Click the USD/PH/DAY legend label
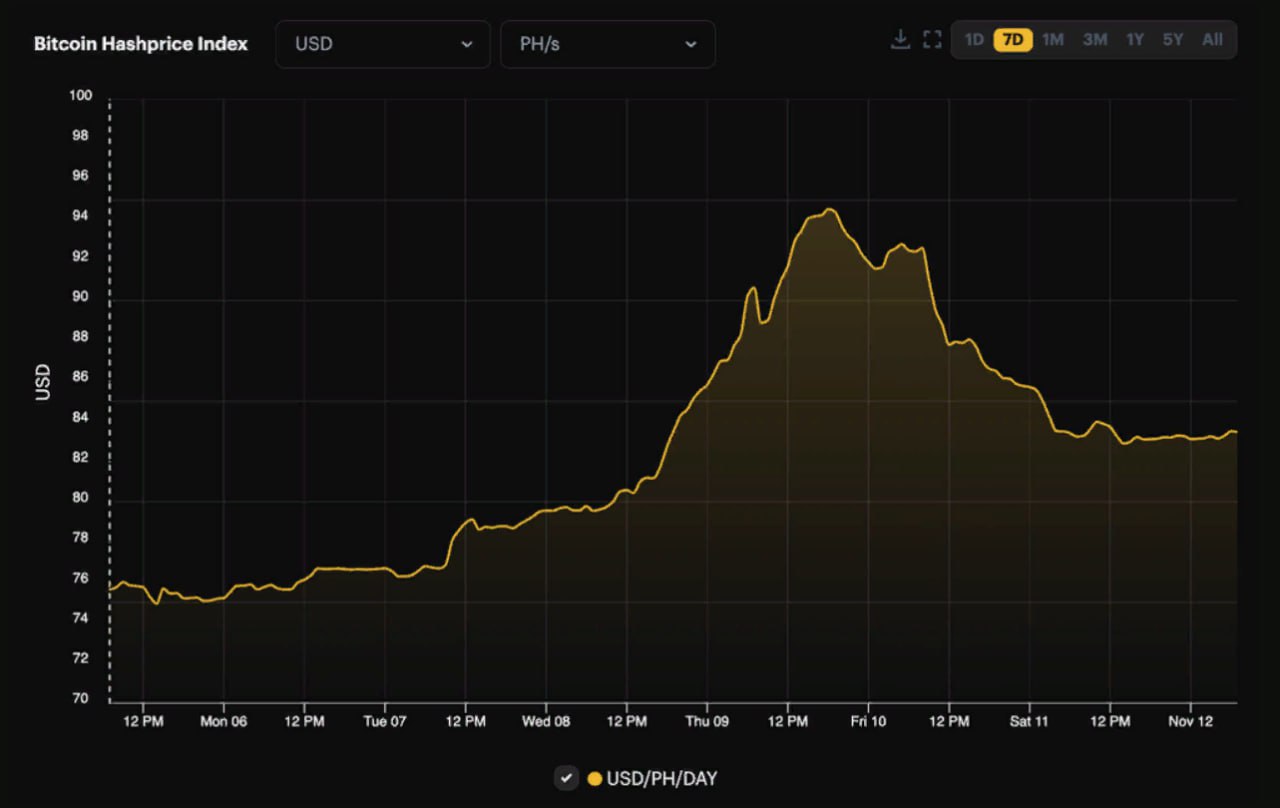The image size is (1280, 808). [662, 778]
